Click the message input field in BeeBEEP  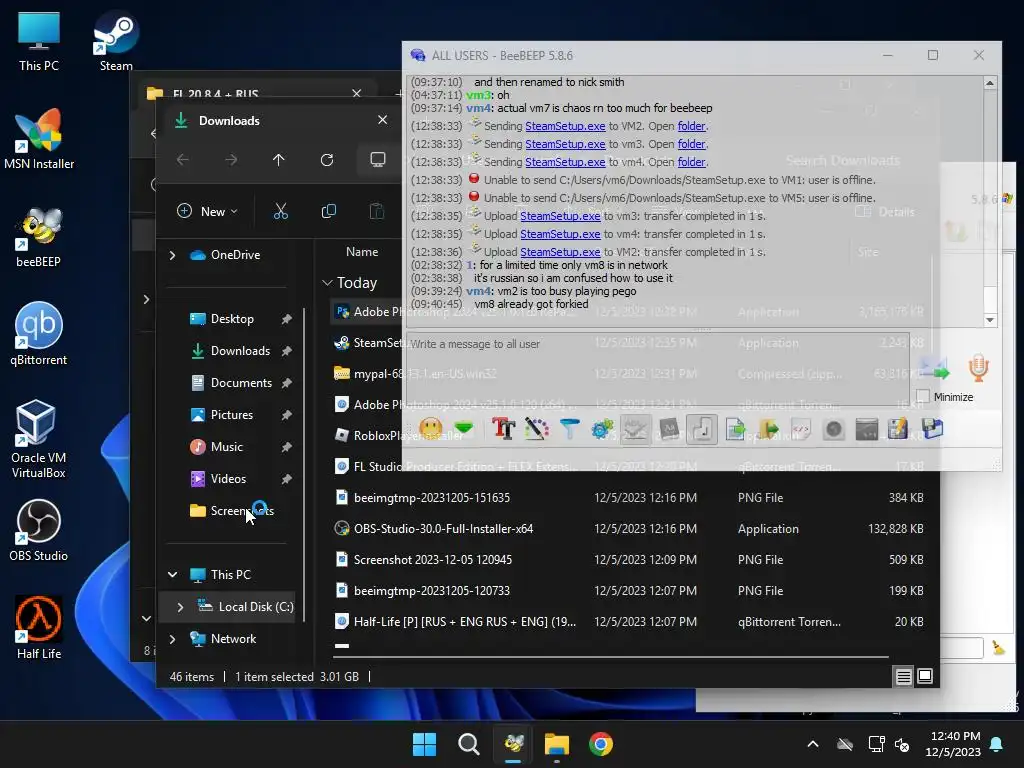658,369
